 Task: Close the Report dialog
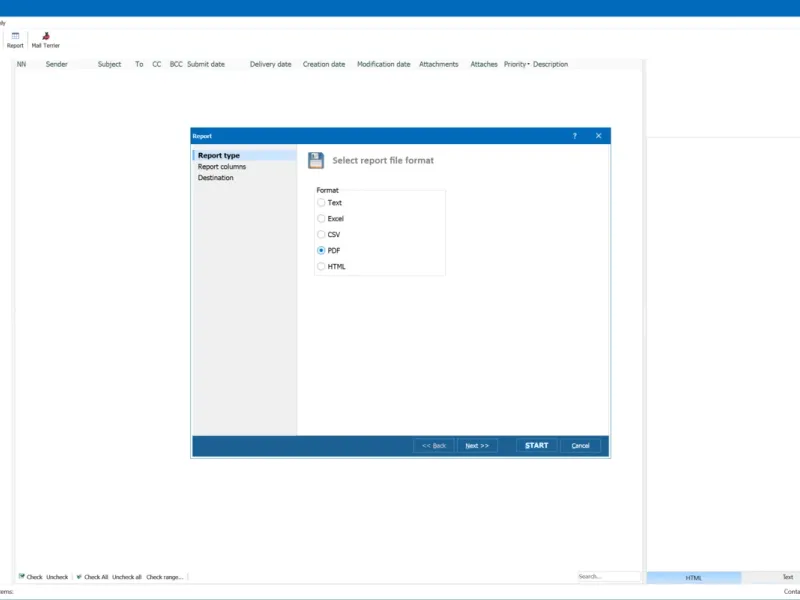[x=598, y=136]
